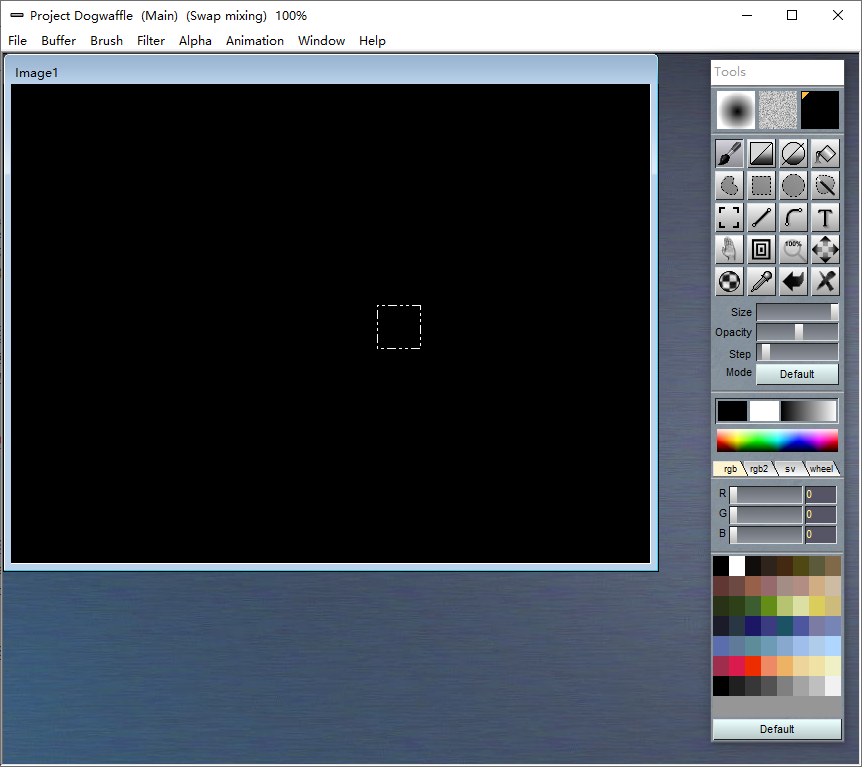Select the rectangle selection tool
Screen dimensions: 862x767
click(x=761, y=185)
